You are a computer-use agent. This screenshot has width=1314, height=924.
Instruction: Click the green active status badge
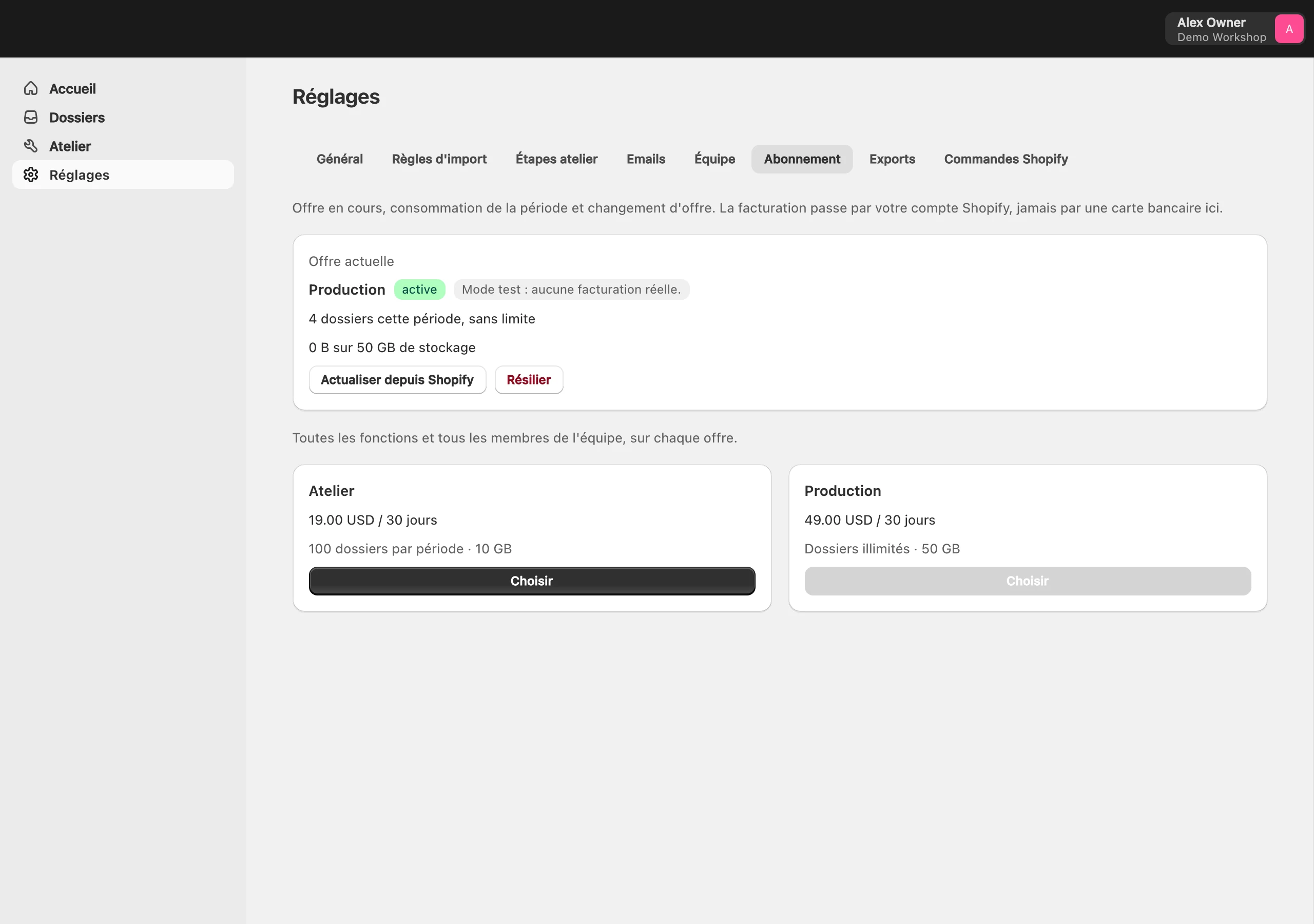point(419,289)
